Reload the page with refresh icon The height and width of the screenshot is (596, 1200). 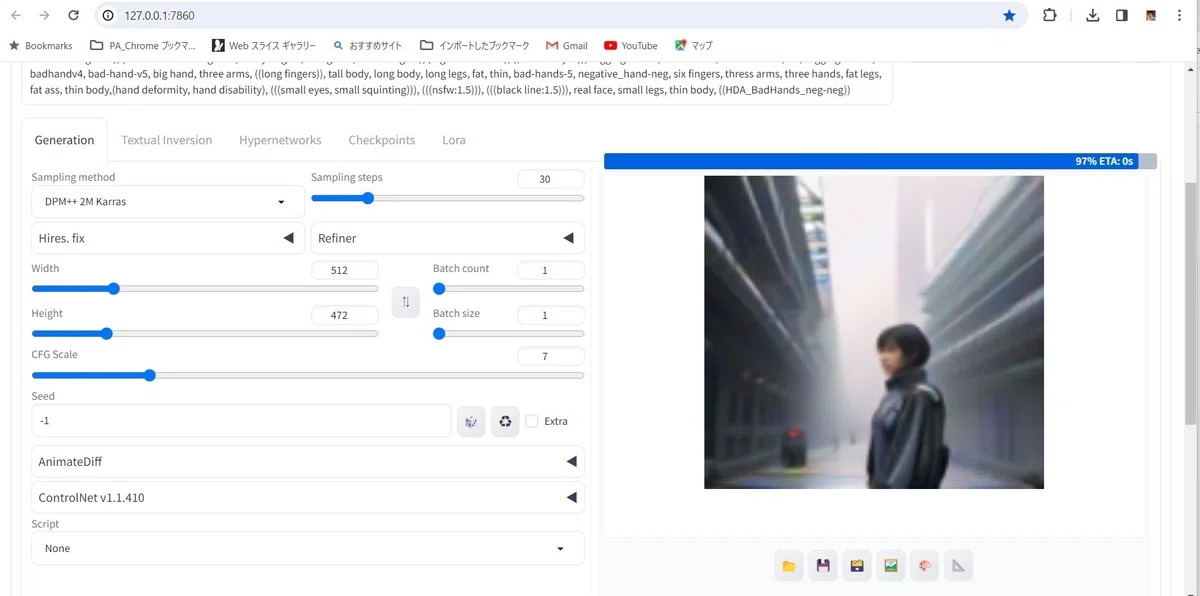click(73, 15)
